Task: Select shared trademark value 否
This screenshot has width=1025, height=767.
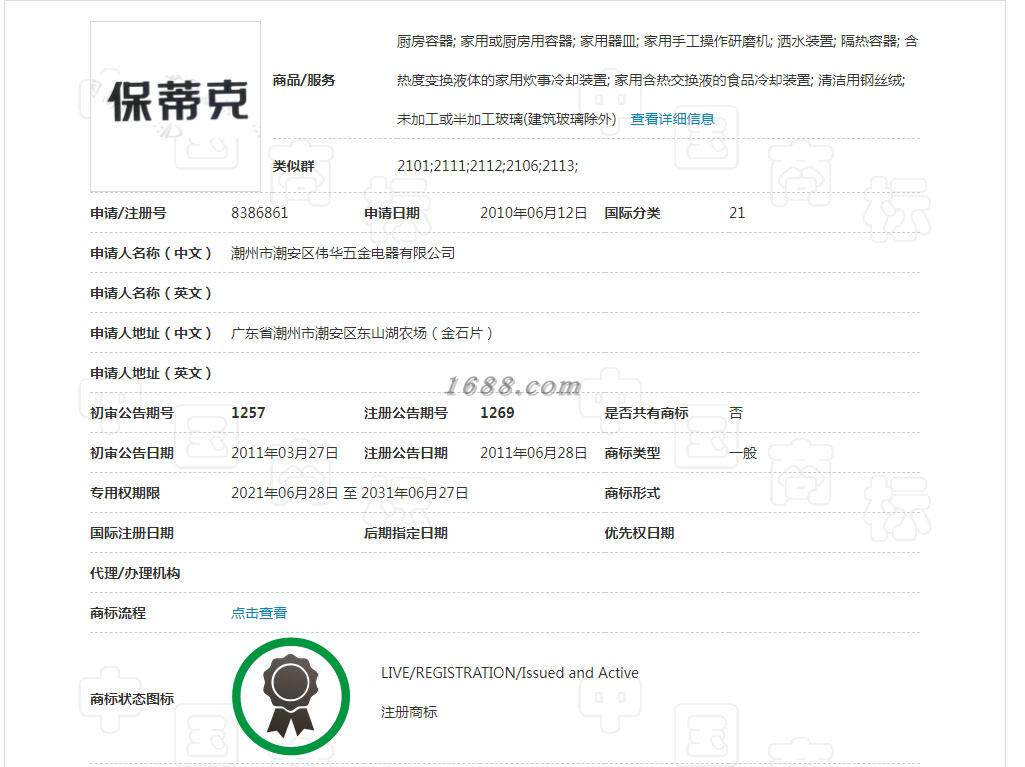Action: coord(736,413)
